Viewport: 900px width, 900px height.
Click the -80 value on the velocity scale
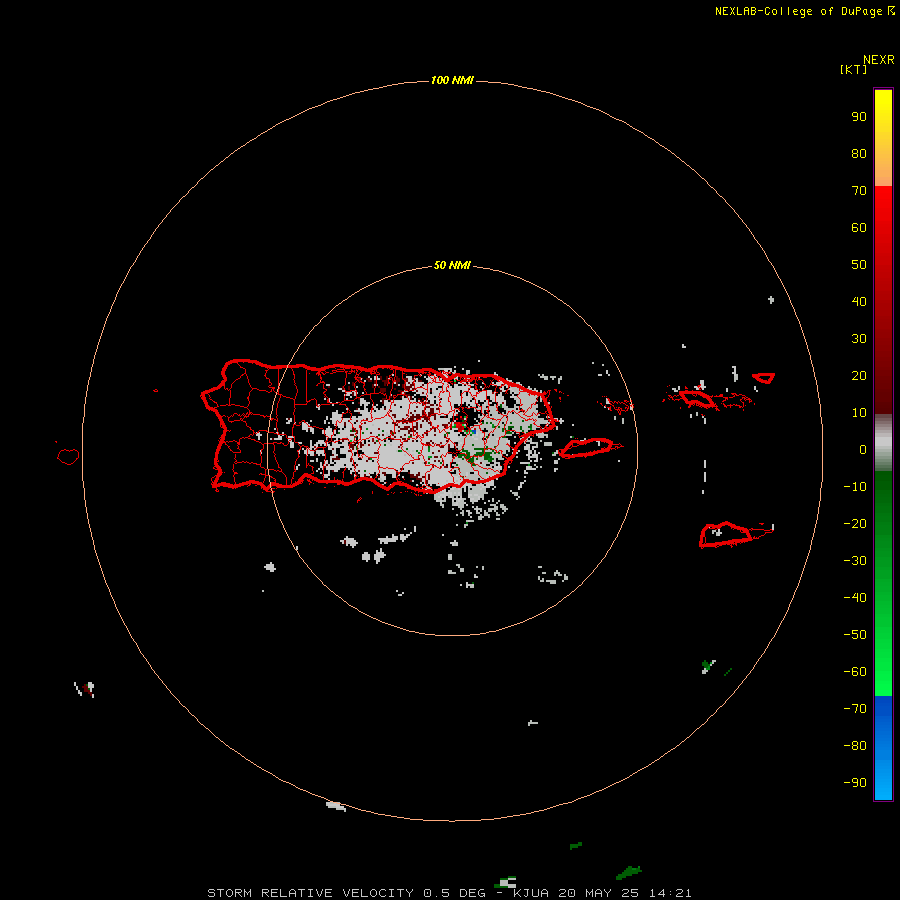tap(855, 746)
